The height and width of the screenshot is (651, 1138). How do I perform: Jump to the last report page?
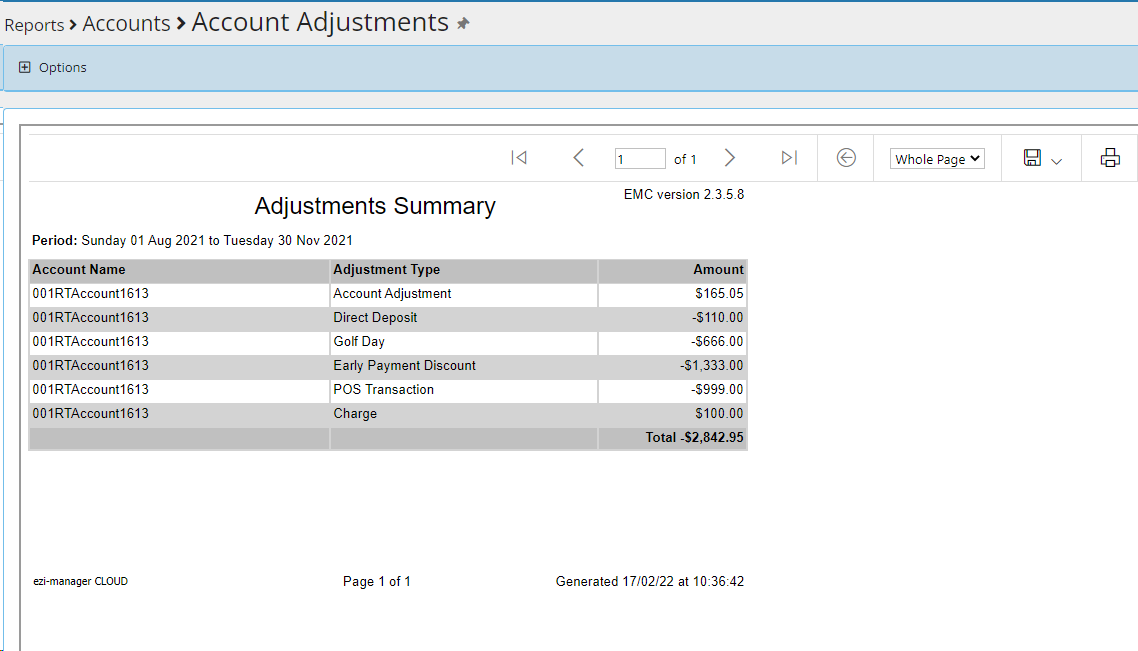[x=789, y=158]
